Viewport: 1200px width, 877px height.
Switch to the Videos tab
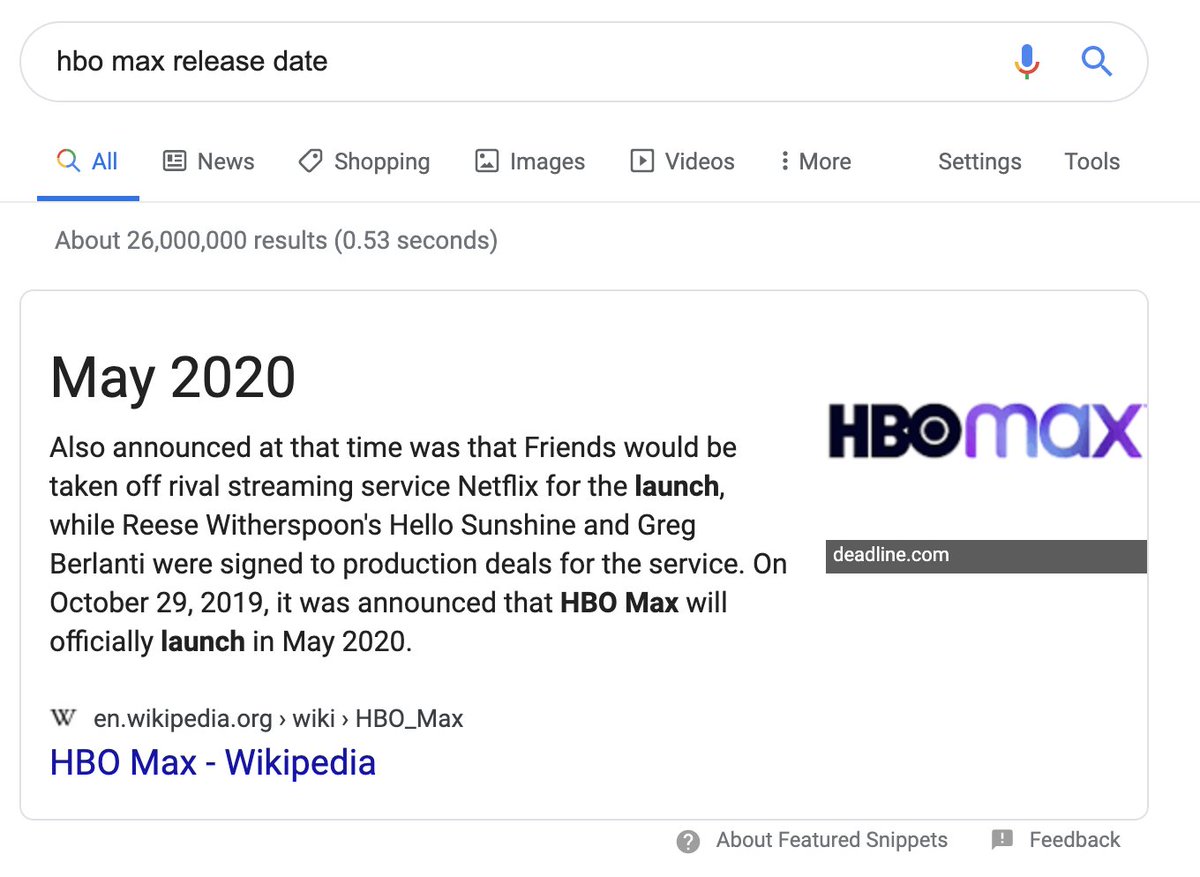coord(682,162)
